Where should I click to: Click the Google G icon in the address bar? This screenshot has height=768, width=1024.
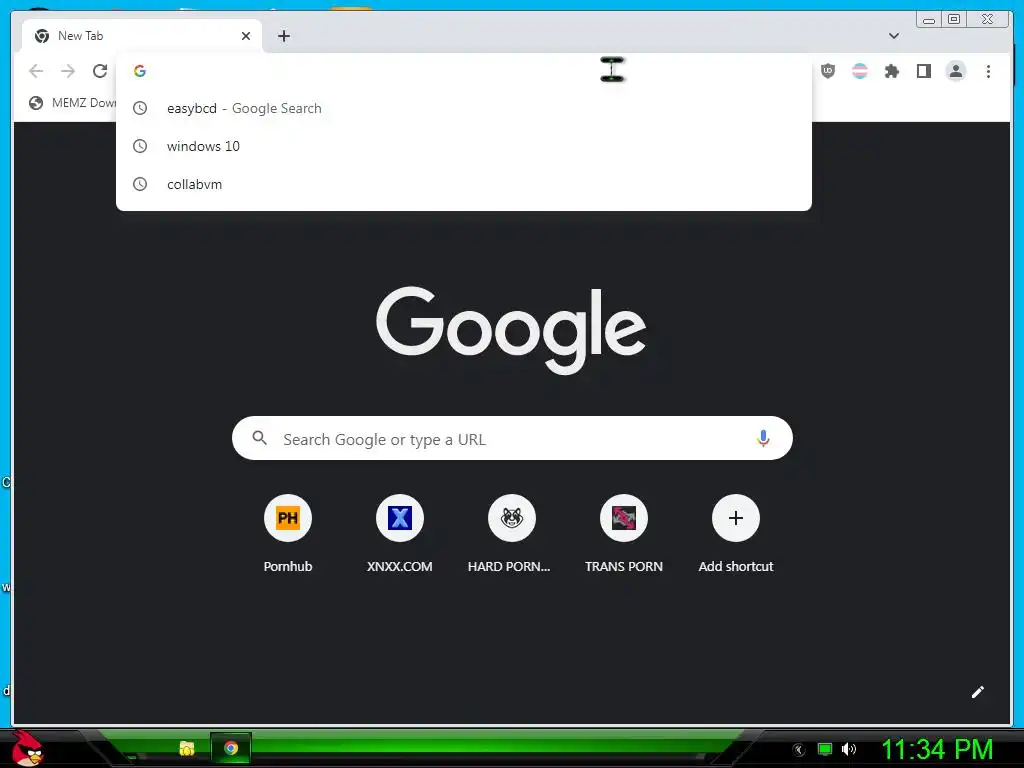coord(140,71)
